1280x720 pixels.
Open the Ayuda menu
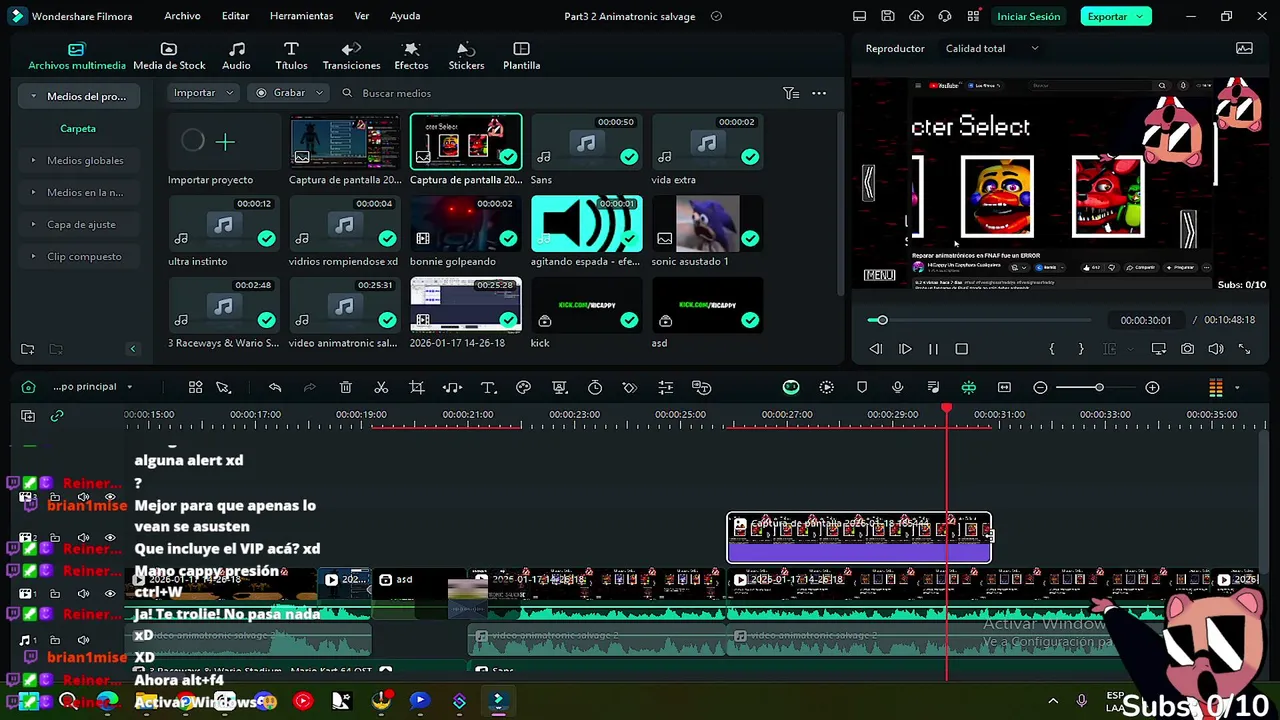click(405, 16)
